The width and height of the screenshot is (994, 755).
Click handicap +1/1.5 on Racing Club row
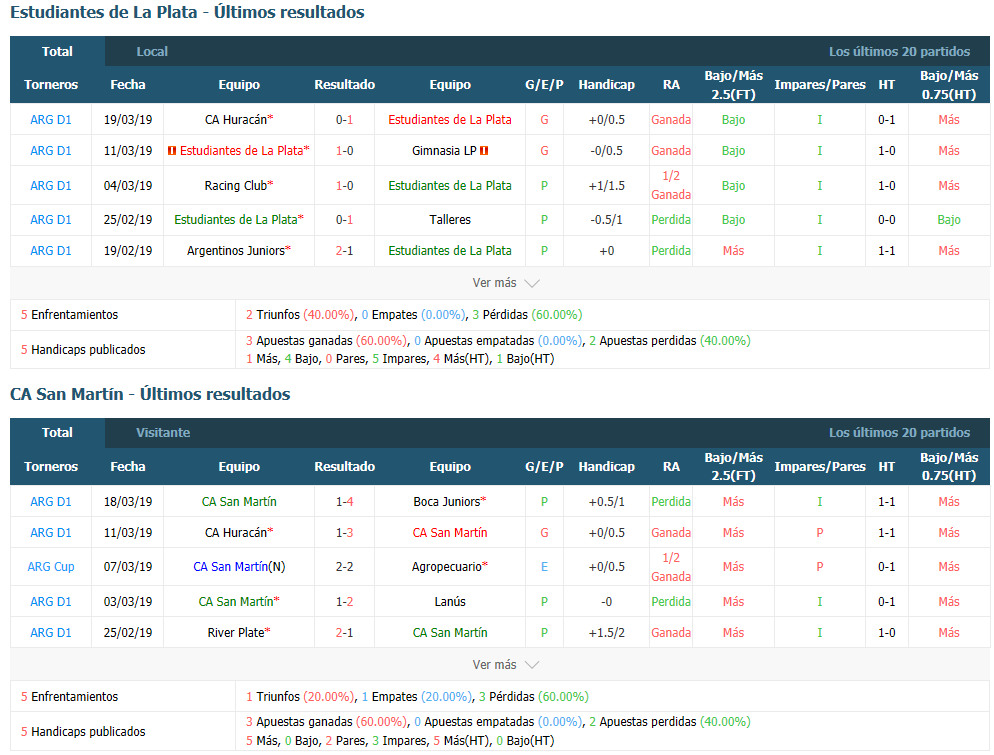(x=607, y=186)
